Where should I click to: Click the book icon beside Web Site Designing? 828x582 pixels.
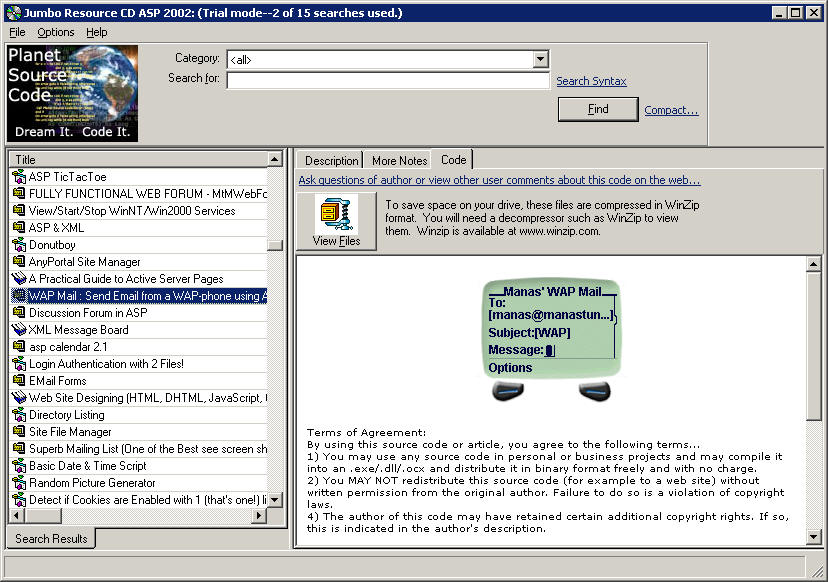19,398
